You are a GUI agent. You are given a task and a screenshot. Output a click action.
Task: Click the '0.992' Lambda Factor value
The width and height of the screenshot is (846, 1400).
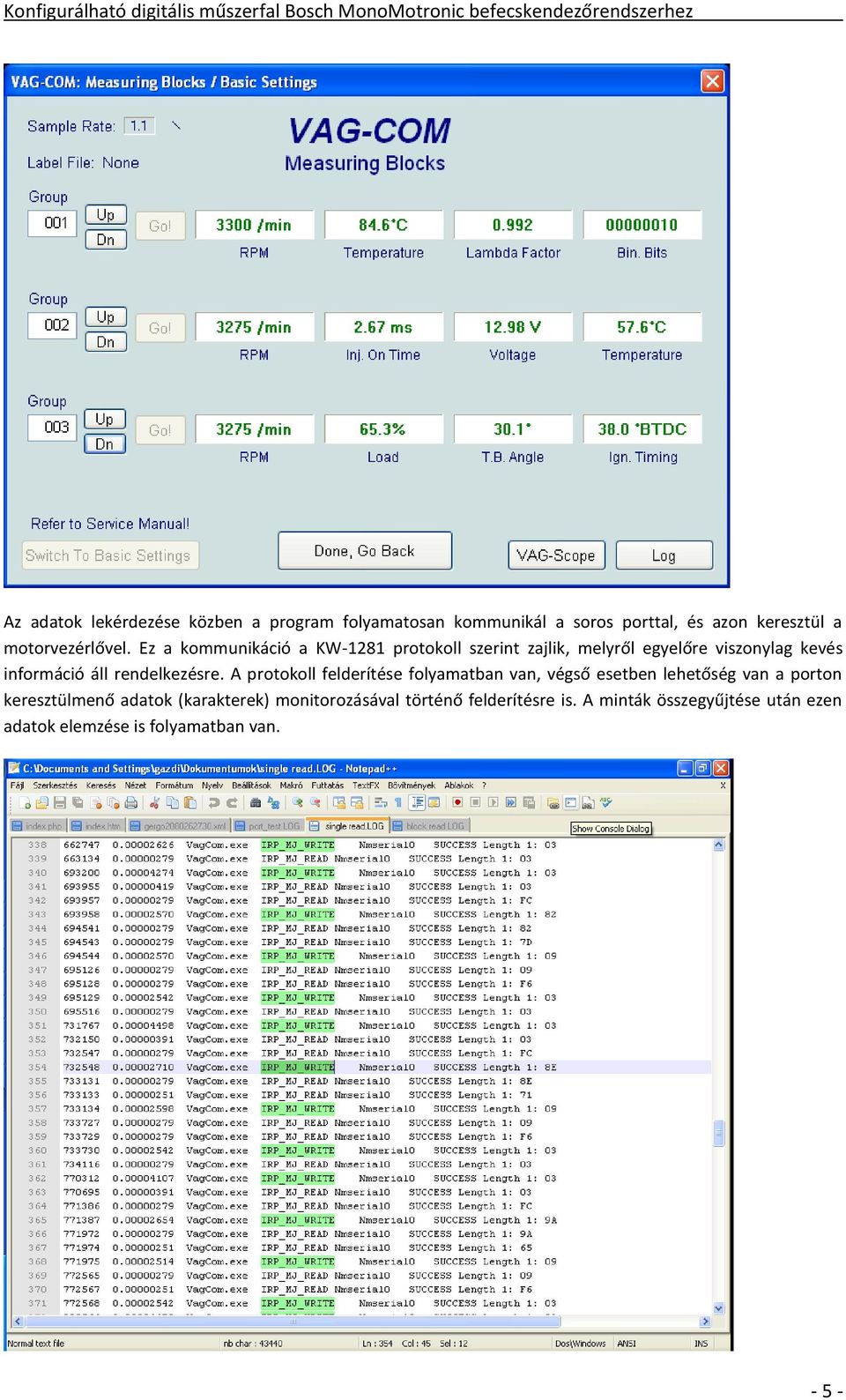(x=513, y=226)
